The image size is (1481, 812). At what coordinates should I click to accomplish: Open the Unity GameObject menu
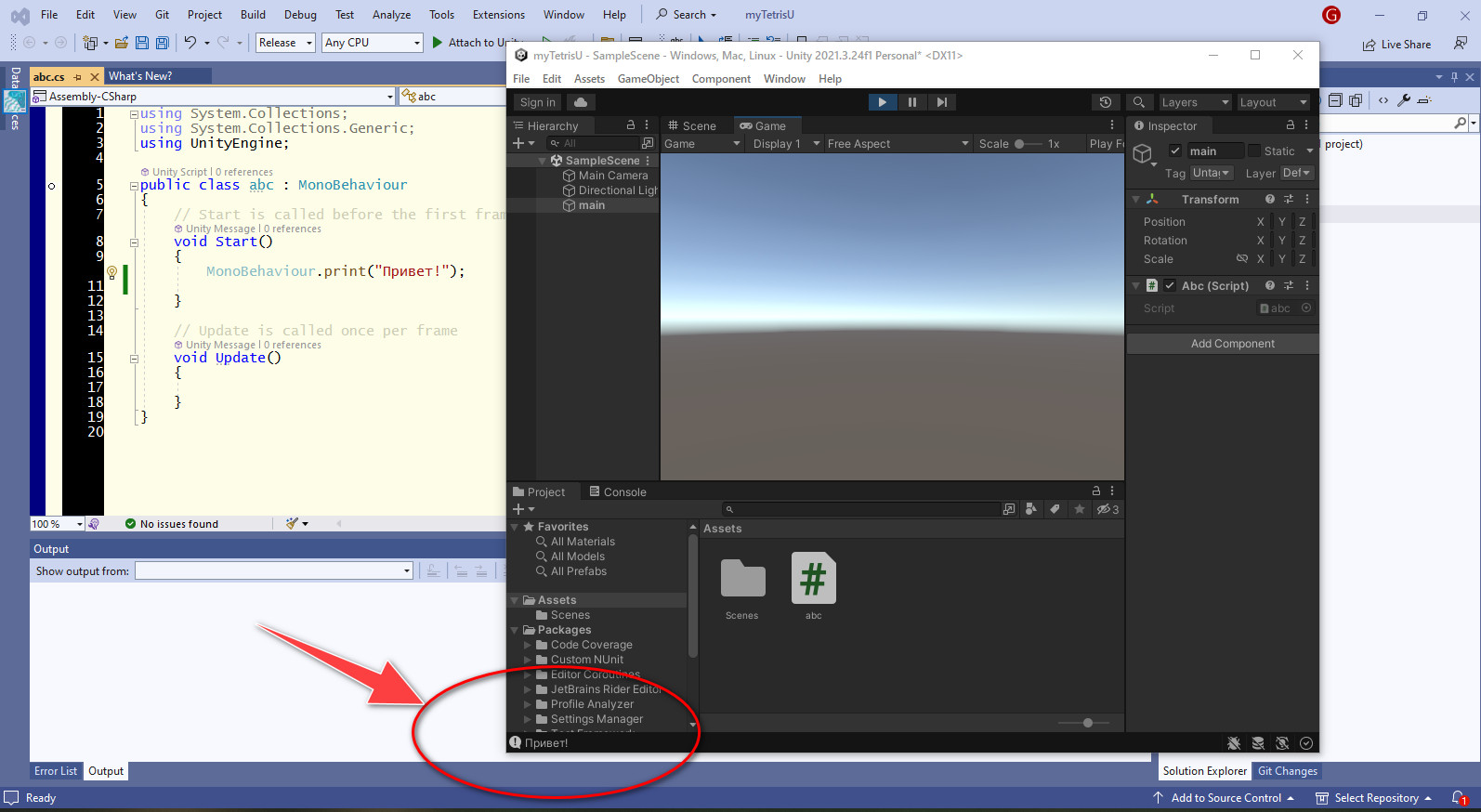coord(648,79)
